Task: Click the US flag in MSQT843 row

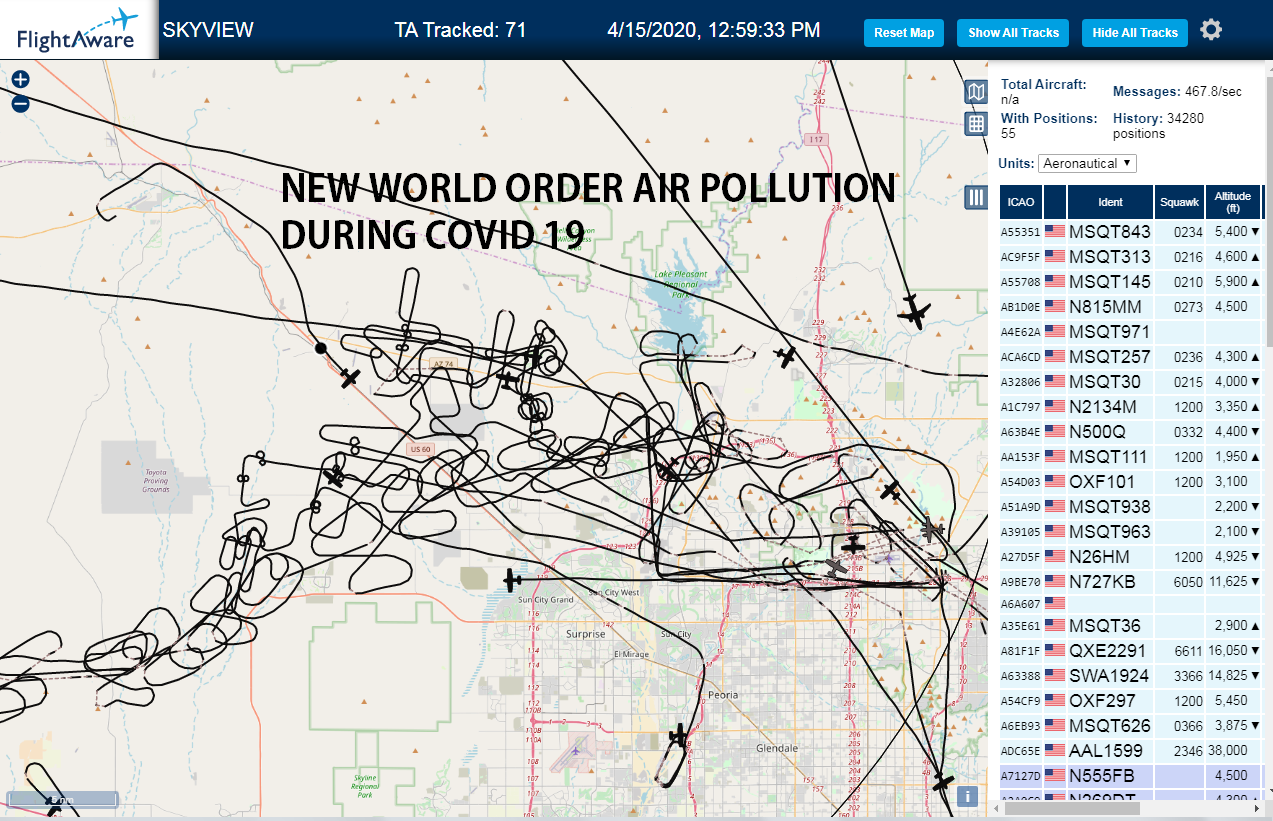Action: pos(1055,232)
